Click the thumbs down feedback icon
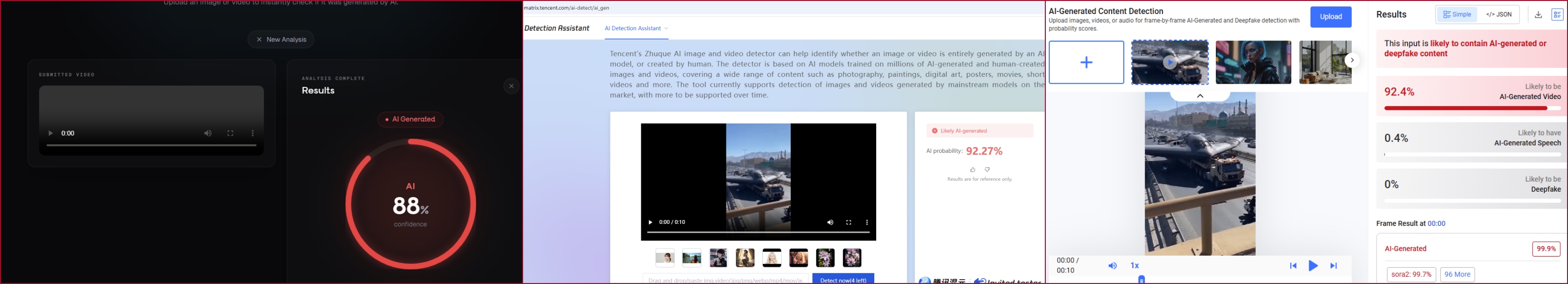This screenshot has height=284, width=1568. pos(987,170)
